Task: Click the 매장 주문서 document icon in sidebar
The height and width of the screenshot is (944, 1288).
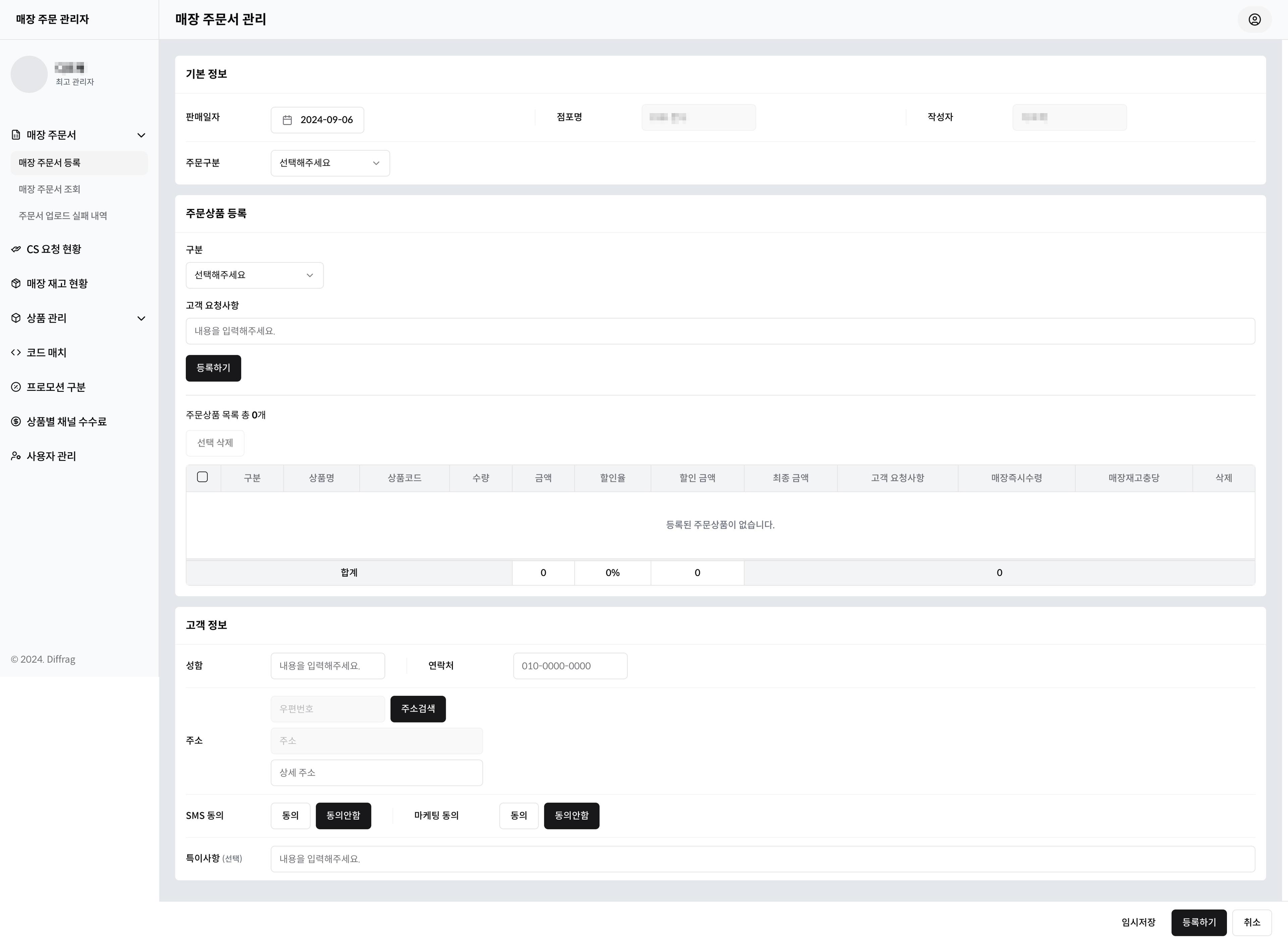Action: pos(16,135)
